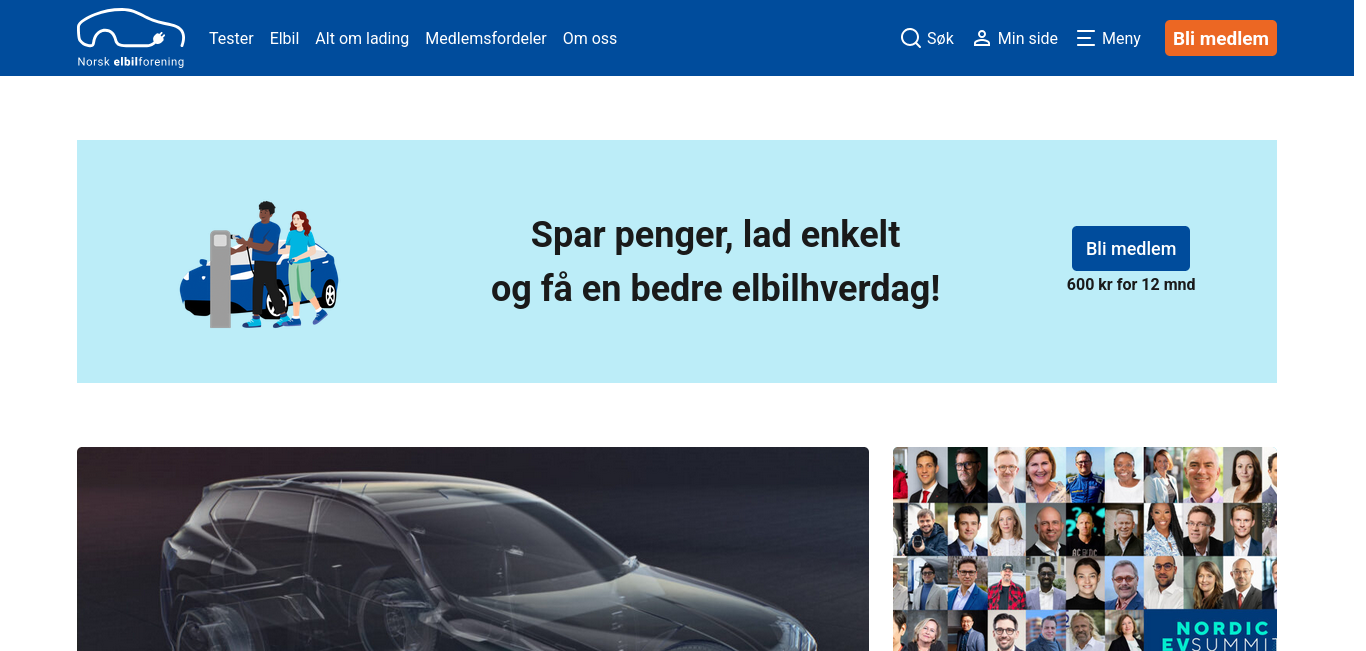
Task: Click the hamburger Meny icon
Action: [1085, 38]
